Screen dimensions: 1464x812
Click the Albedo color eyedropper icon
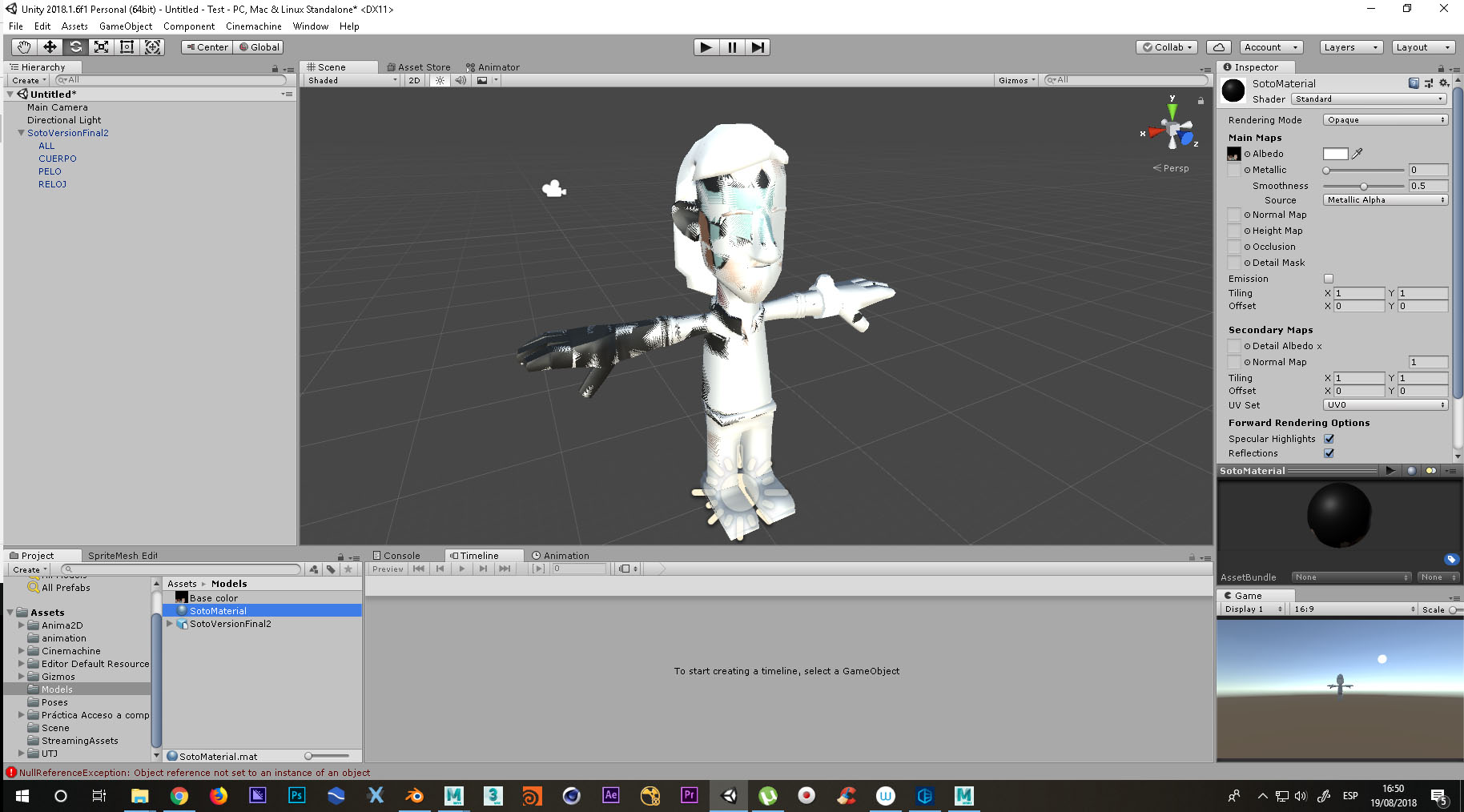click(1357, 154)
